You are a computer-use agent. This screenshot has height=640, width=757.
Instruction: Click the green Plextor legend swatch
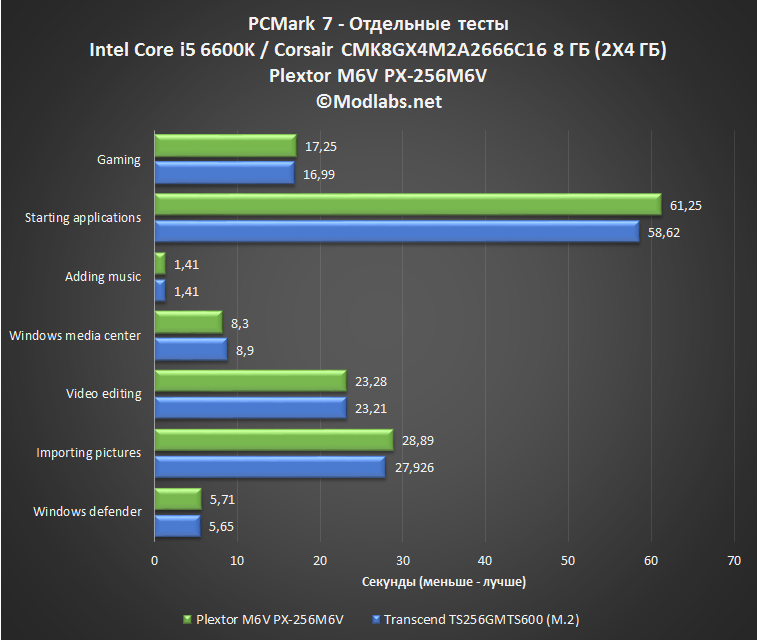point(187,619)
